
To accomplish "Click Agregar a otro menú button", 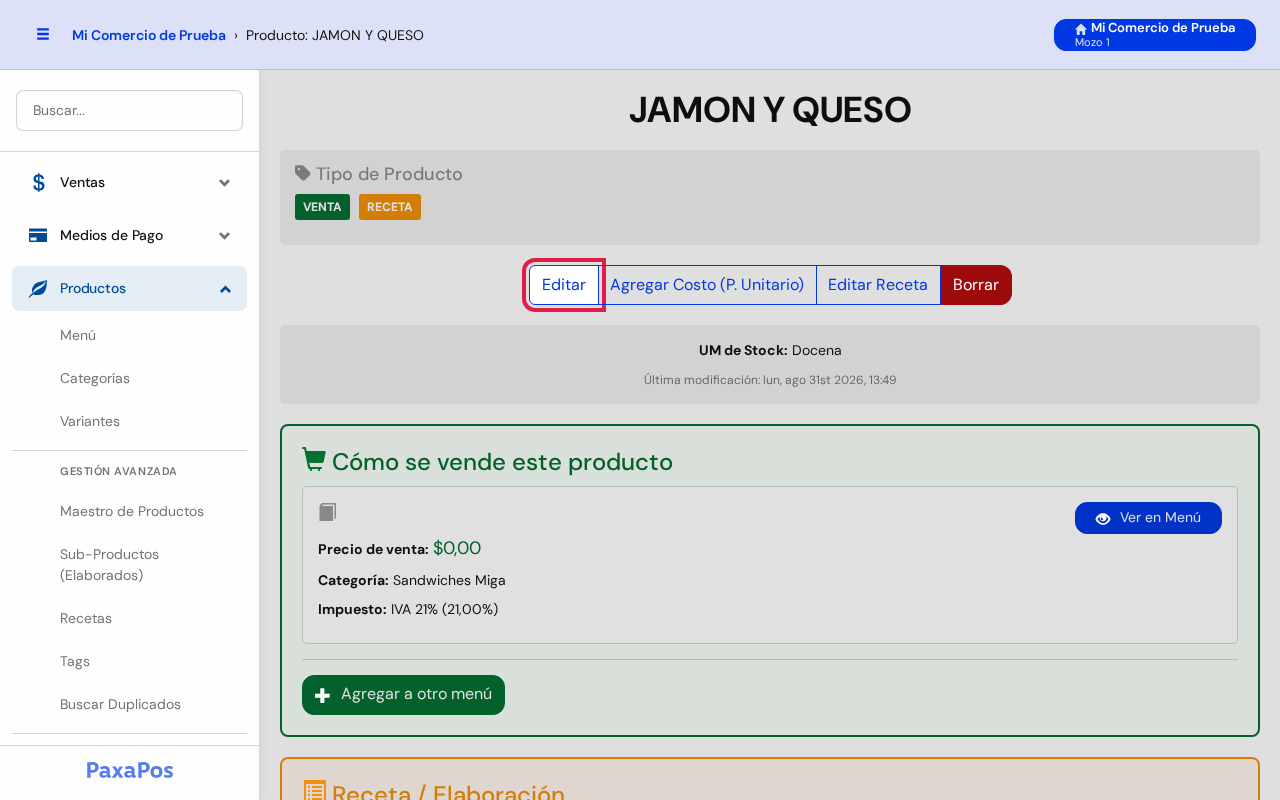I will coord(403,695).
